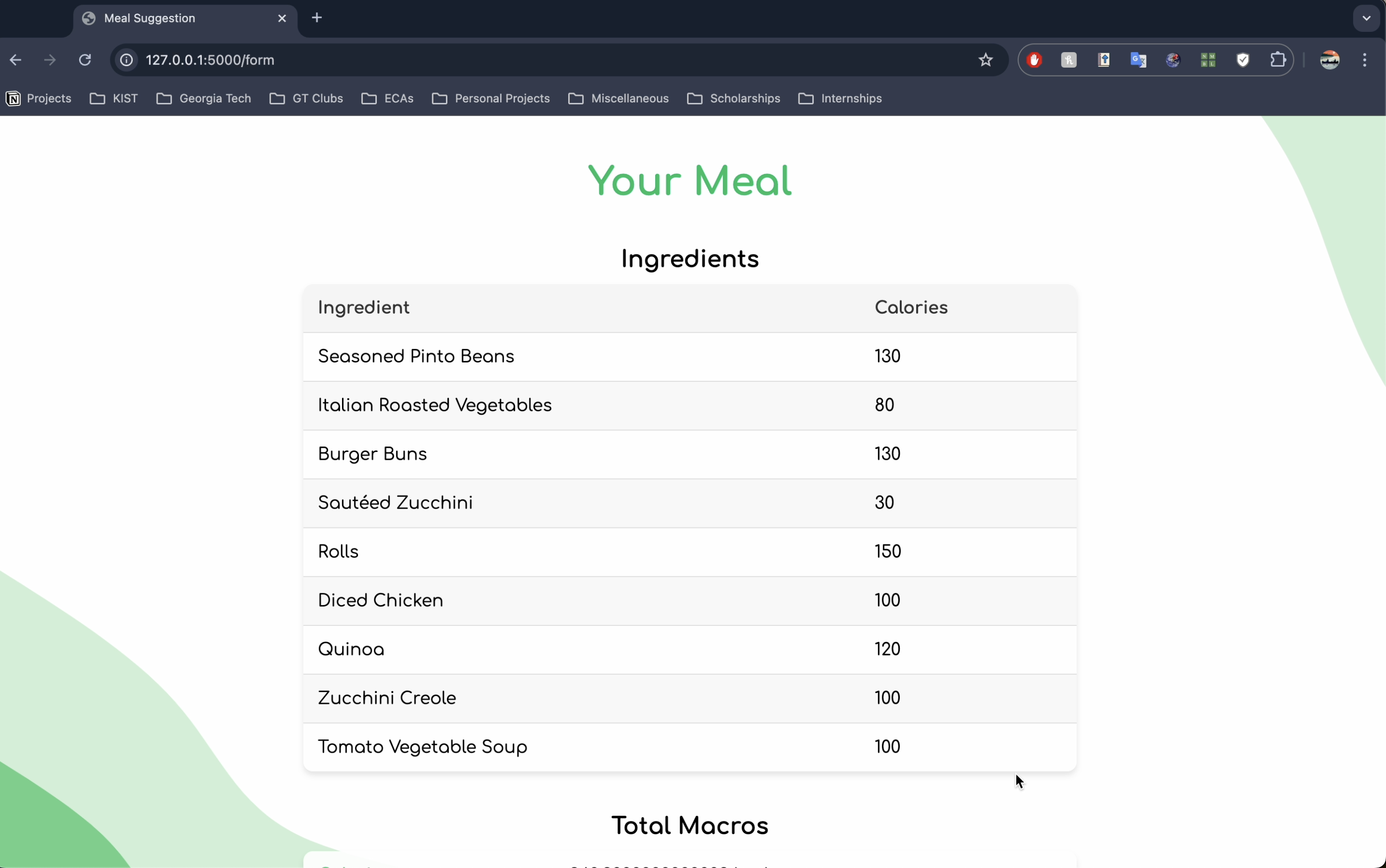The height and width of the screenshot is (868, 1386).
Task: Bookmark this page with the star icon
Action: click(985, 60)
